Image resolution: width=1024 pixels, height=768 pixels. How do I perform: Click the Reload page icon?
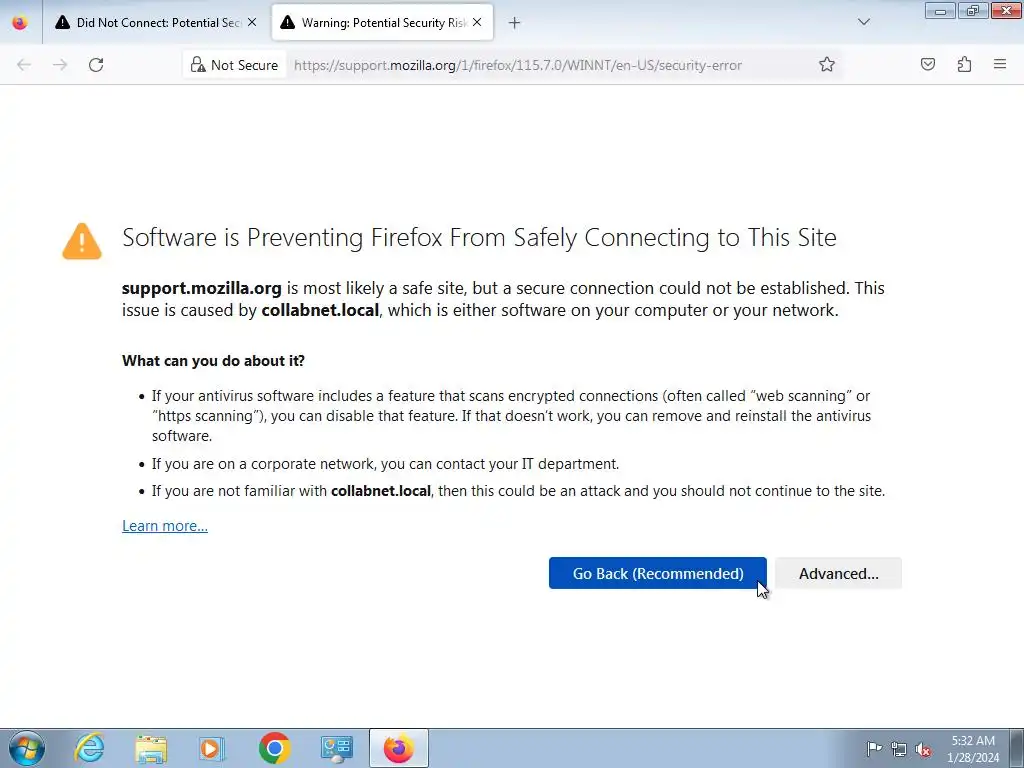coord(96,65)
